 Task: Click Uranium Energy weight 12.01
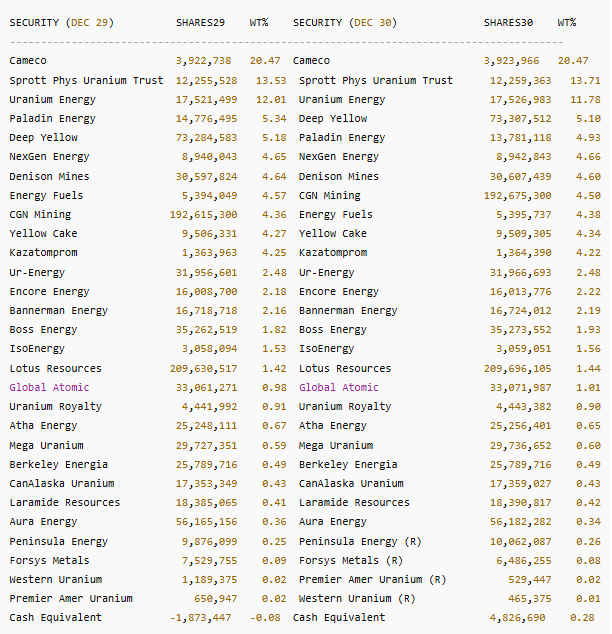point(271,99)
